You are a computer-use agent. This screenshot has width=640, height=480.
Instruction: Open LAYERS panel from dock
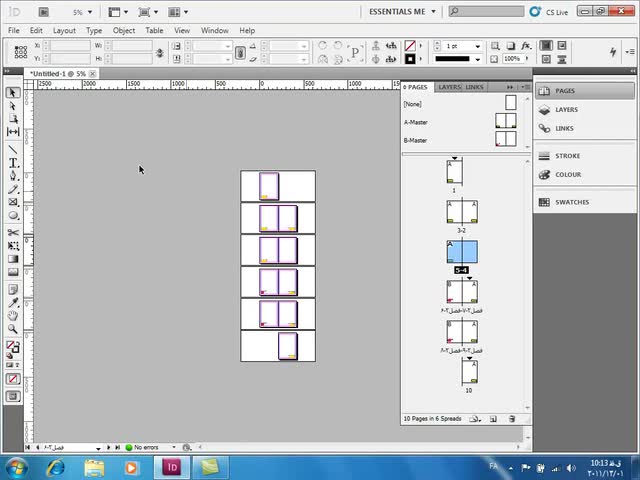pos(584,110)
